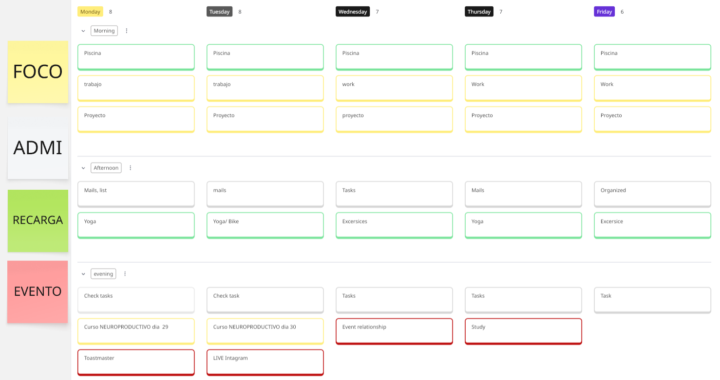Open evening group options menu

click(x=125, y=274)
